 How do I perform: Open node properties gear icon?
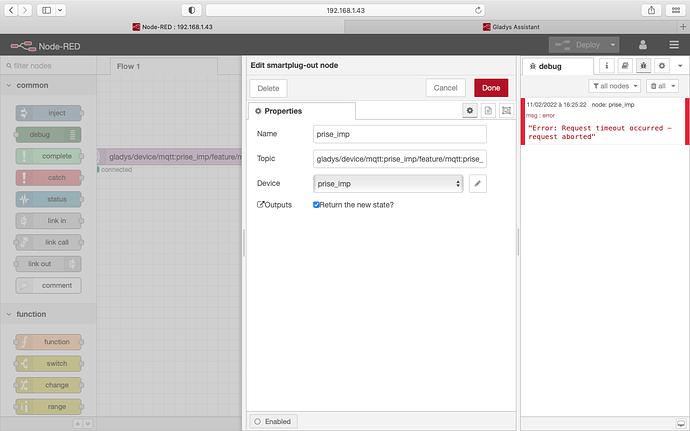click(470, 111)
